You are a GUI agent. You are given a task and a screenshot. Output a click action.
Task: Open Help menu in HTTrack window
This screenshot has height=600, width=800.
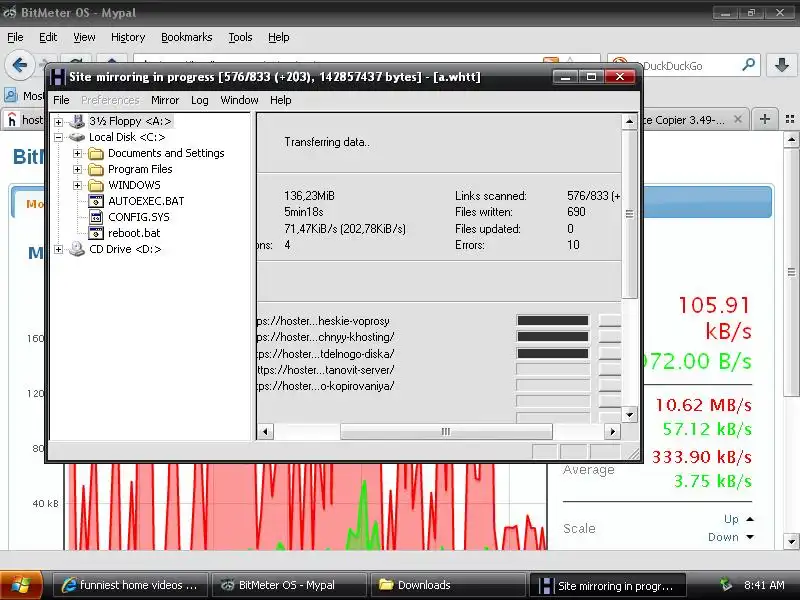click(281, 100)
